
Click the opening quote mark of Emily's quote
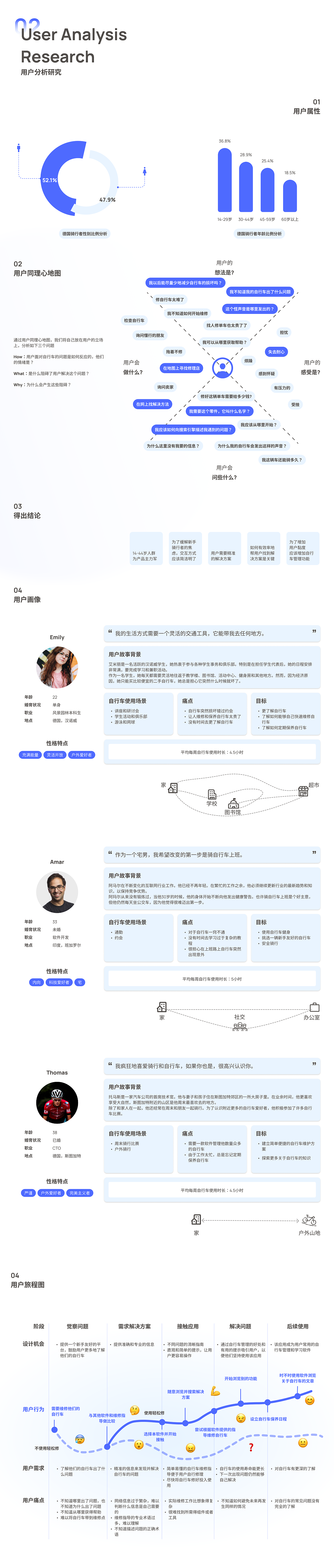point(110,631)
